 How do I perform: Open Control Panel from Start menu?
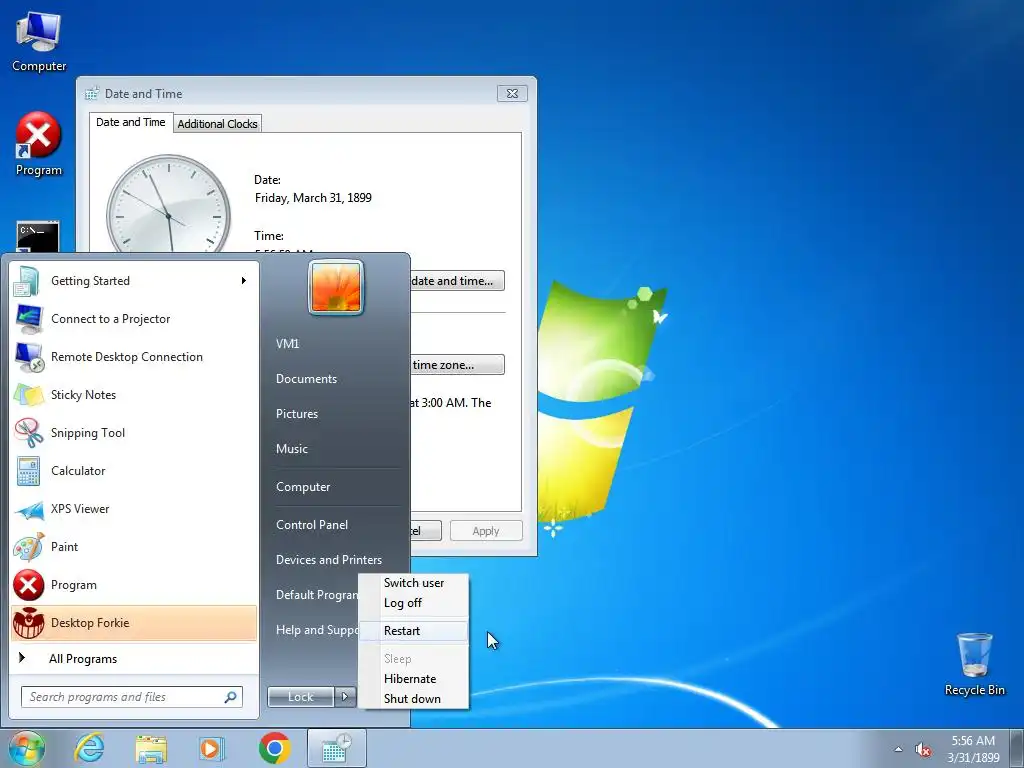point(312,525)
